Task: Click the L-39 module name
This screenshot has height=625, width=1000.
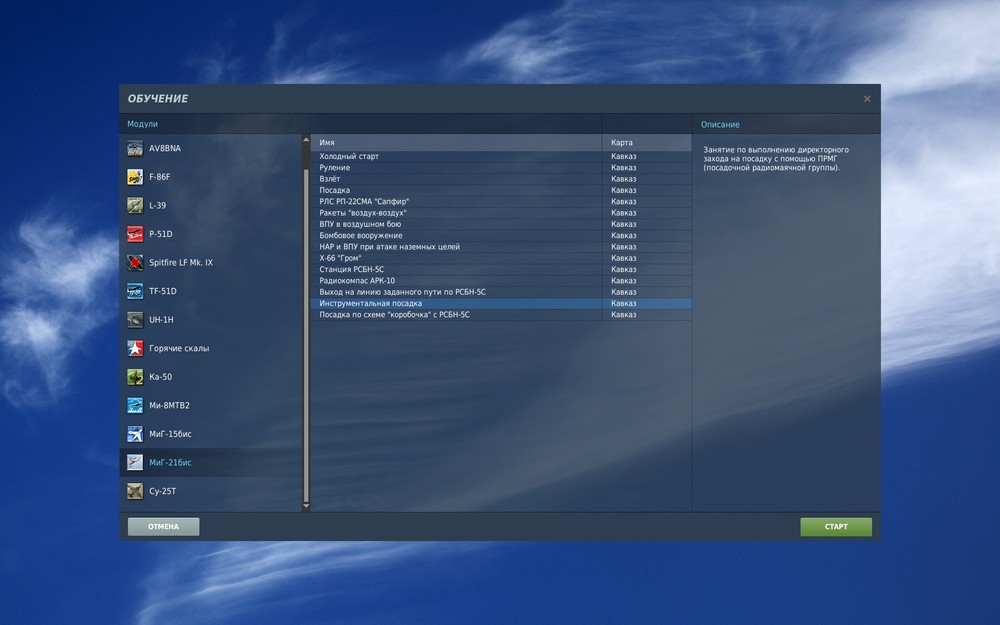Action: pos(157,205)
